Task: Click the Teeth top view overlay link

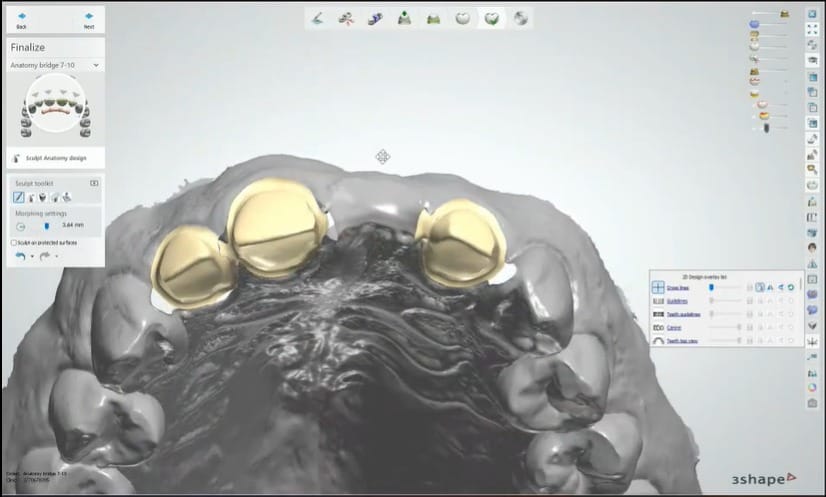Action: pos(682,341)
